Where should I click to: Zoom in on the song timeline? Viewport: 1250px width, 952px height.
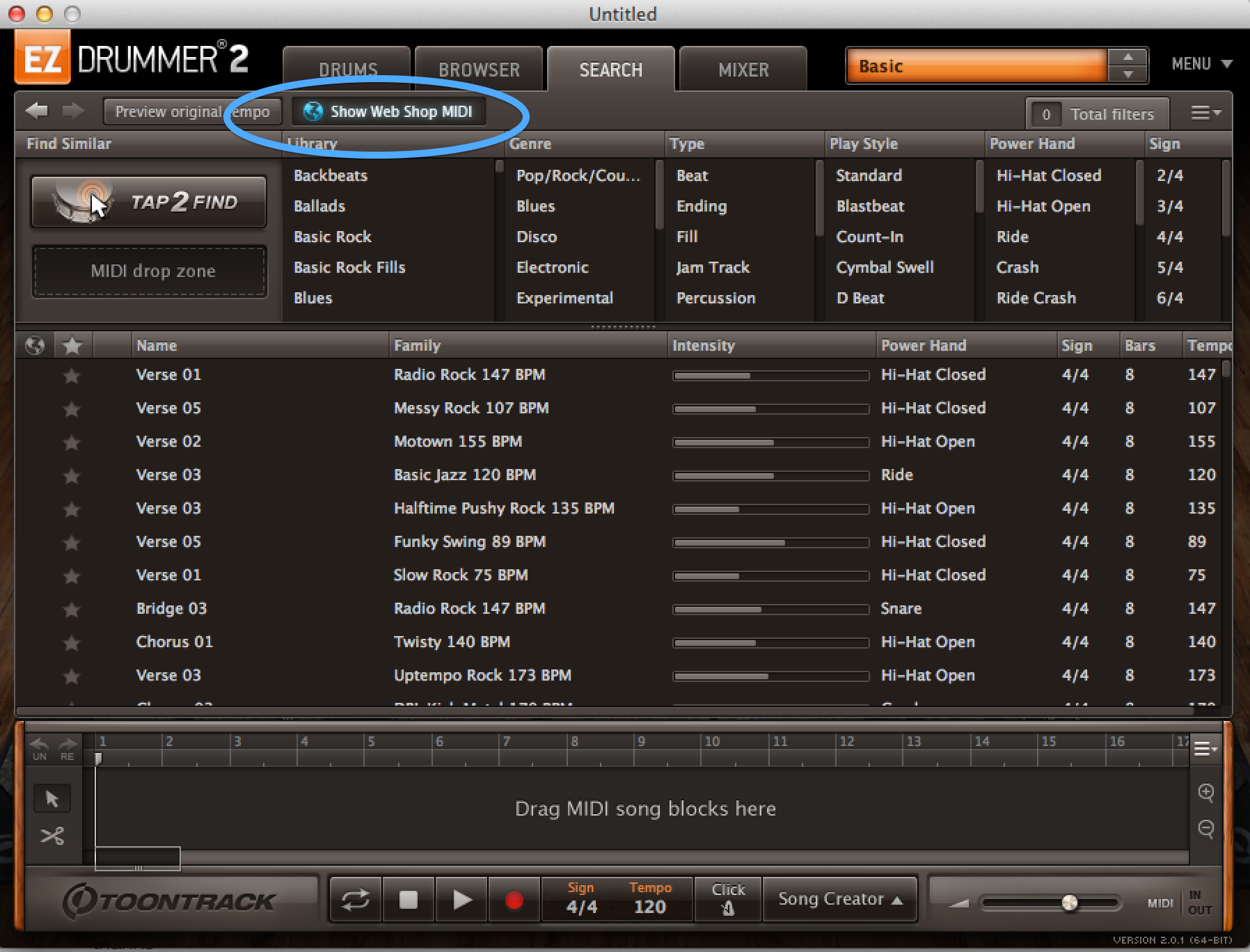coord(1206,792)
